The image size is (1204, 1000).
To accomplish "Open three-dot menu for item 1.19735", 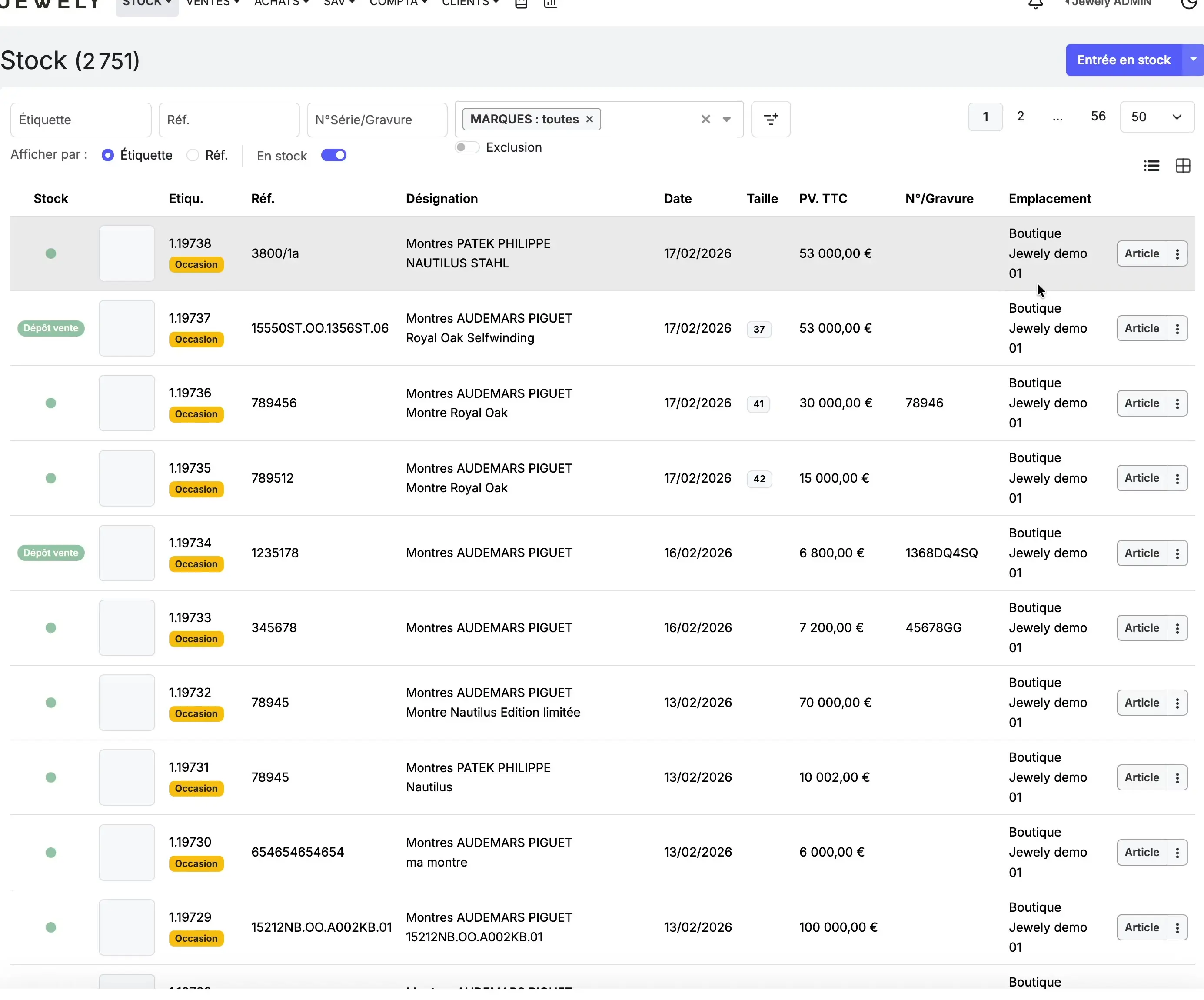I will (x=1177, y=478).
